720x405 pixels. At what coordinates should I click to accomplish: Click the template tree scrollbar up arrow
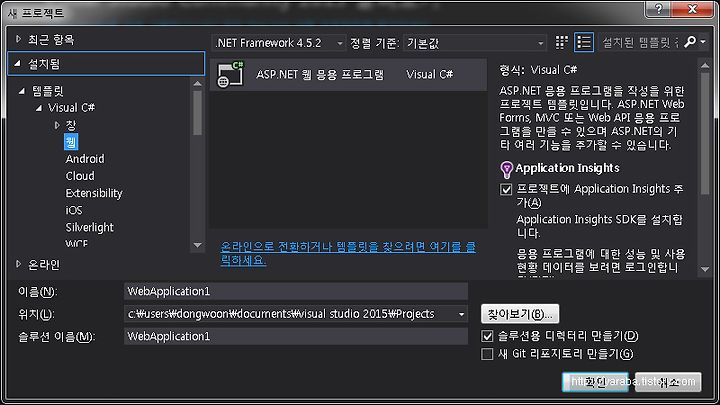[197, 84]
